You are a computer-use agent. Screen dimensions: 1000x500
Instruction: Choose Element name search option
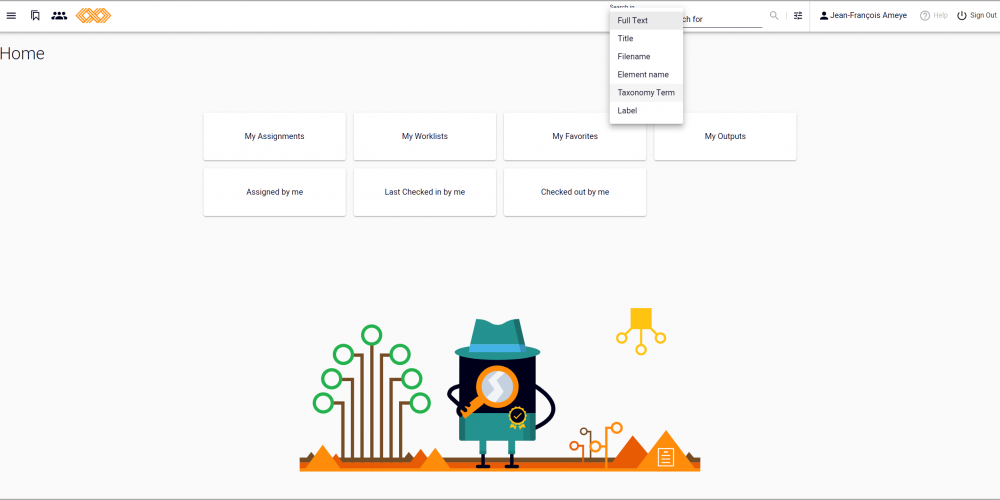(646, 75)
